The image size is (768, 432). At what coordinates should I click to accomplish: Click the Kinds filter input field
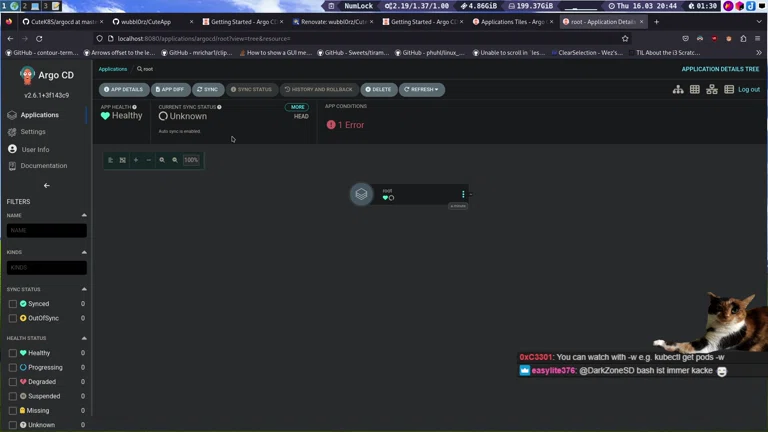(47, 267)
